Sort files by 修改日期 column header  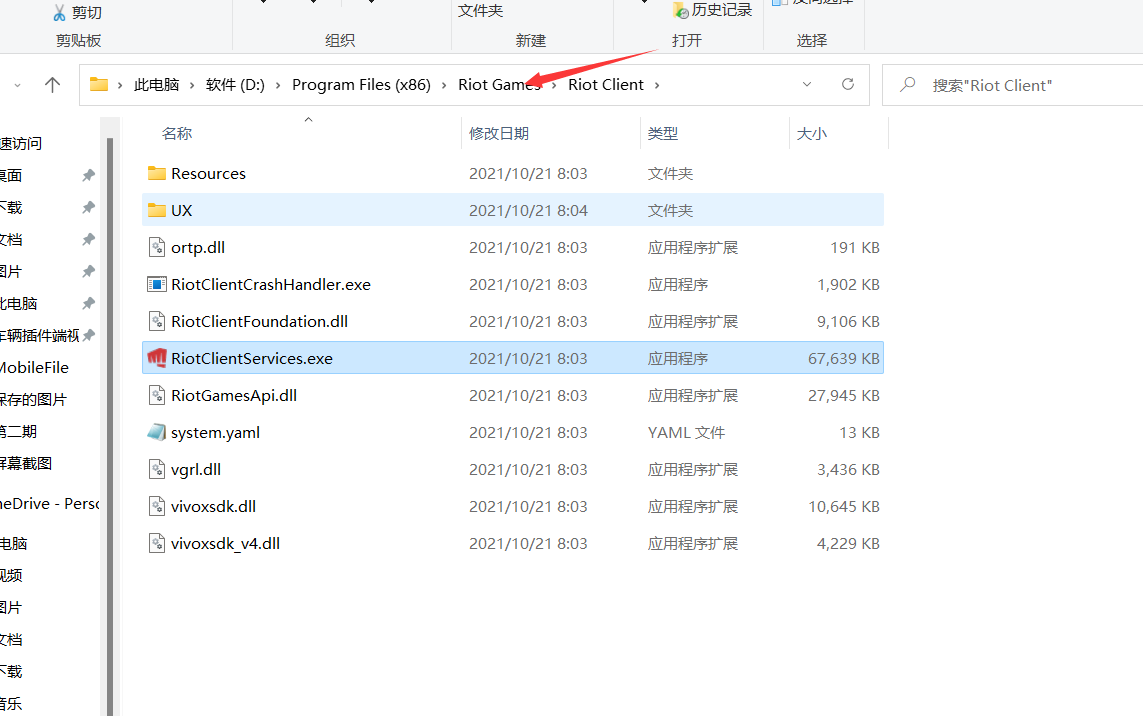pos(499,133)
